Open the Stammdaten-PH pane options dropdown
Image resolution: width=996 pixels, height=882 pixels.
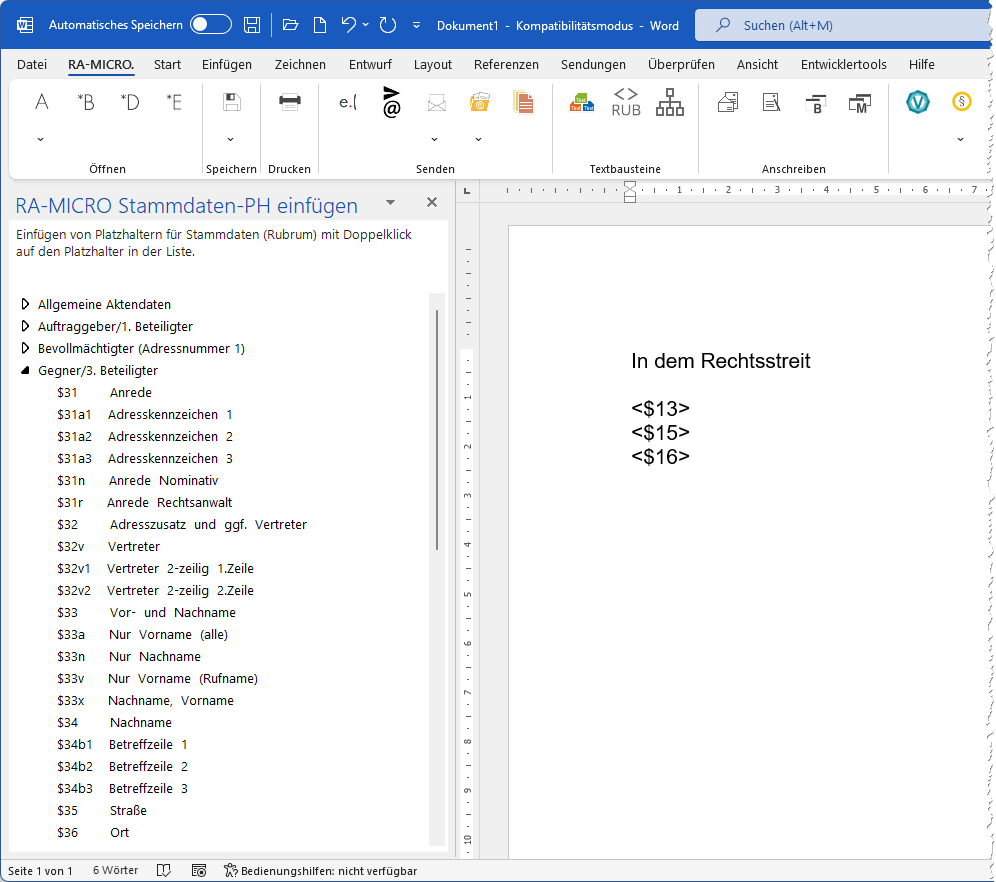(391, 203)
